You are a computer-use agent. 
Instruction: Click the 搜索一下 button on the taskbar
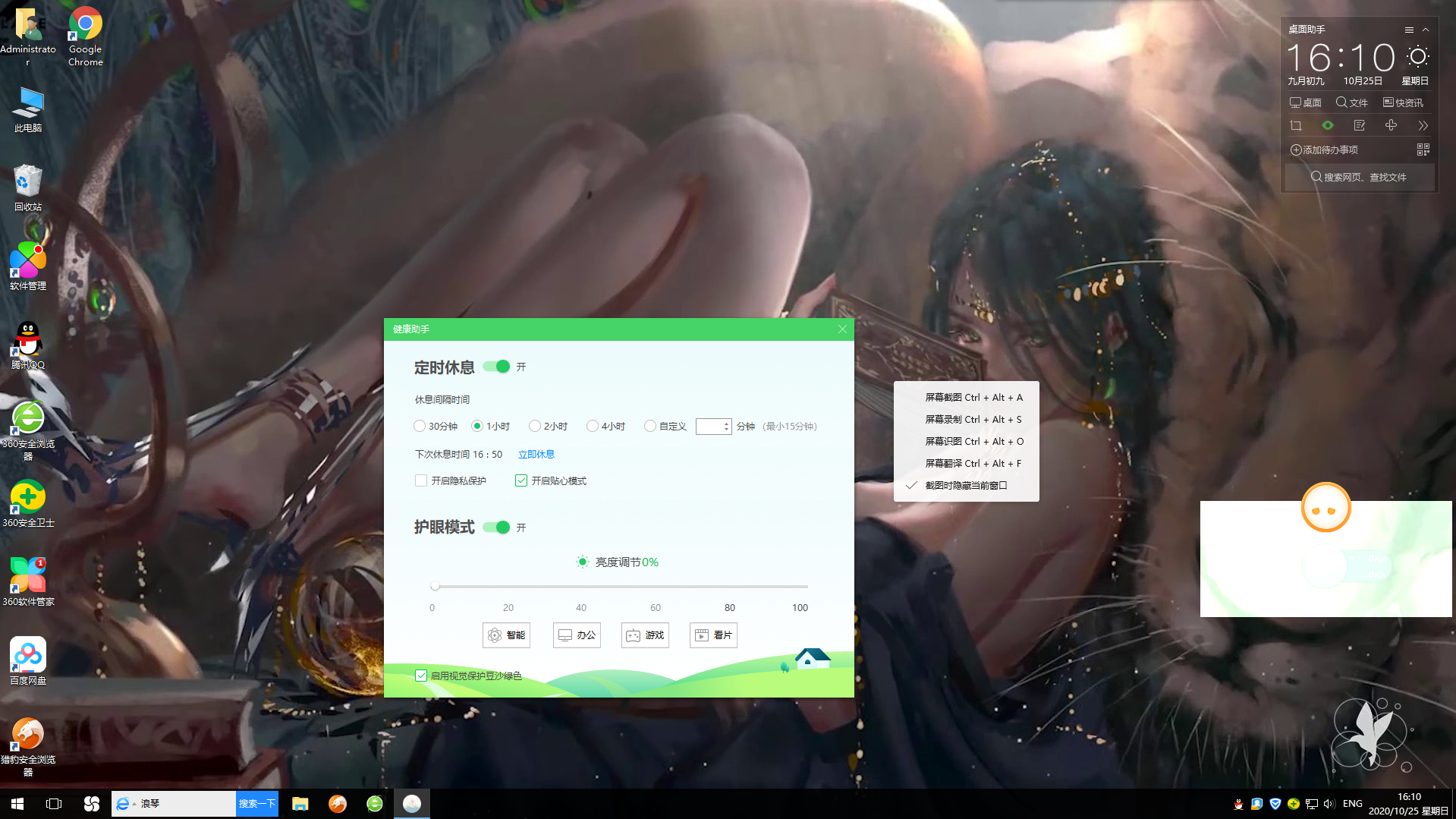[257, 804]
